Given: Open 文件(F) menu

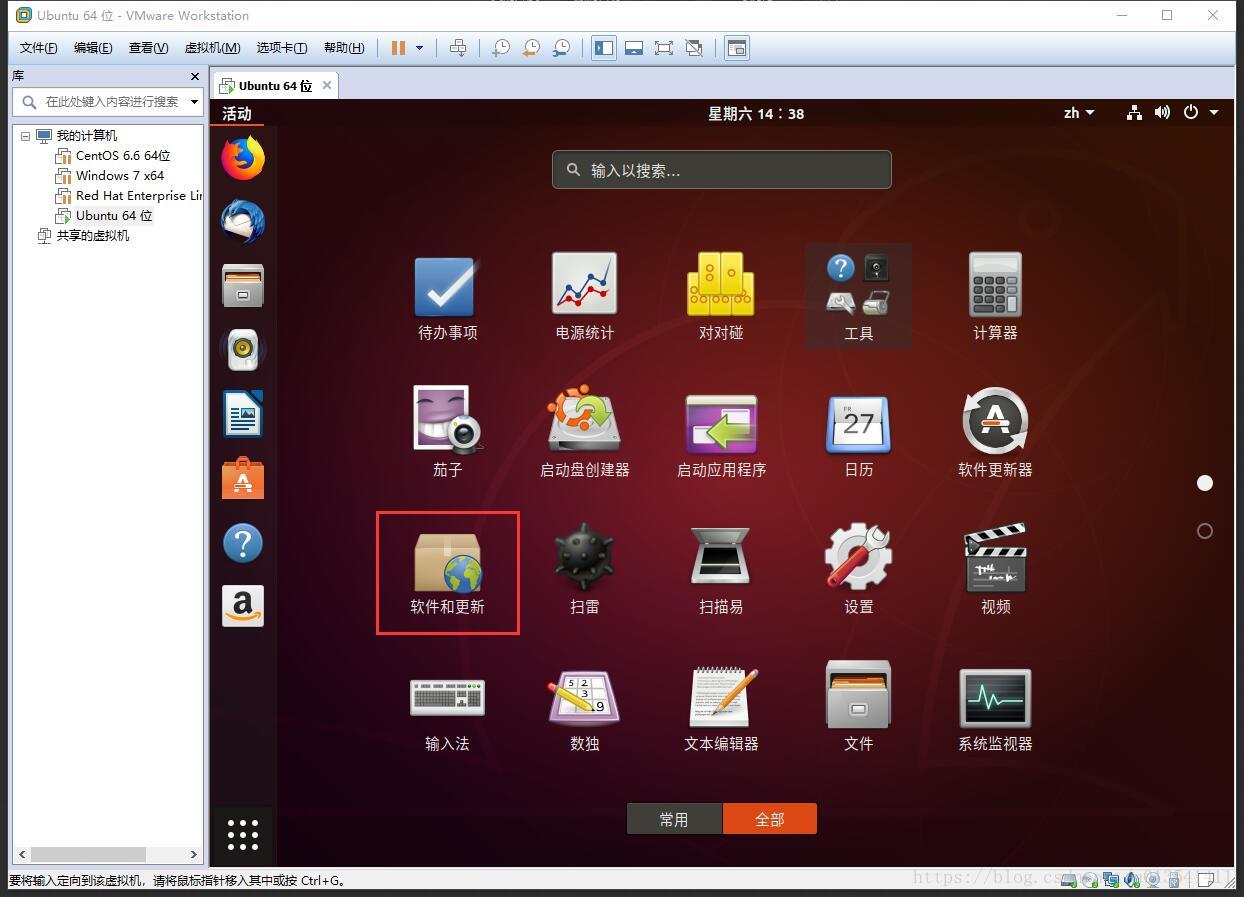Looking at the screenshot, I should (x=39, y=48).
